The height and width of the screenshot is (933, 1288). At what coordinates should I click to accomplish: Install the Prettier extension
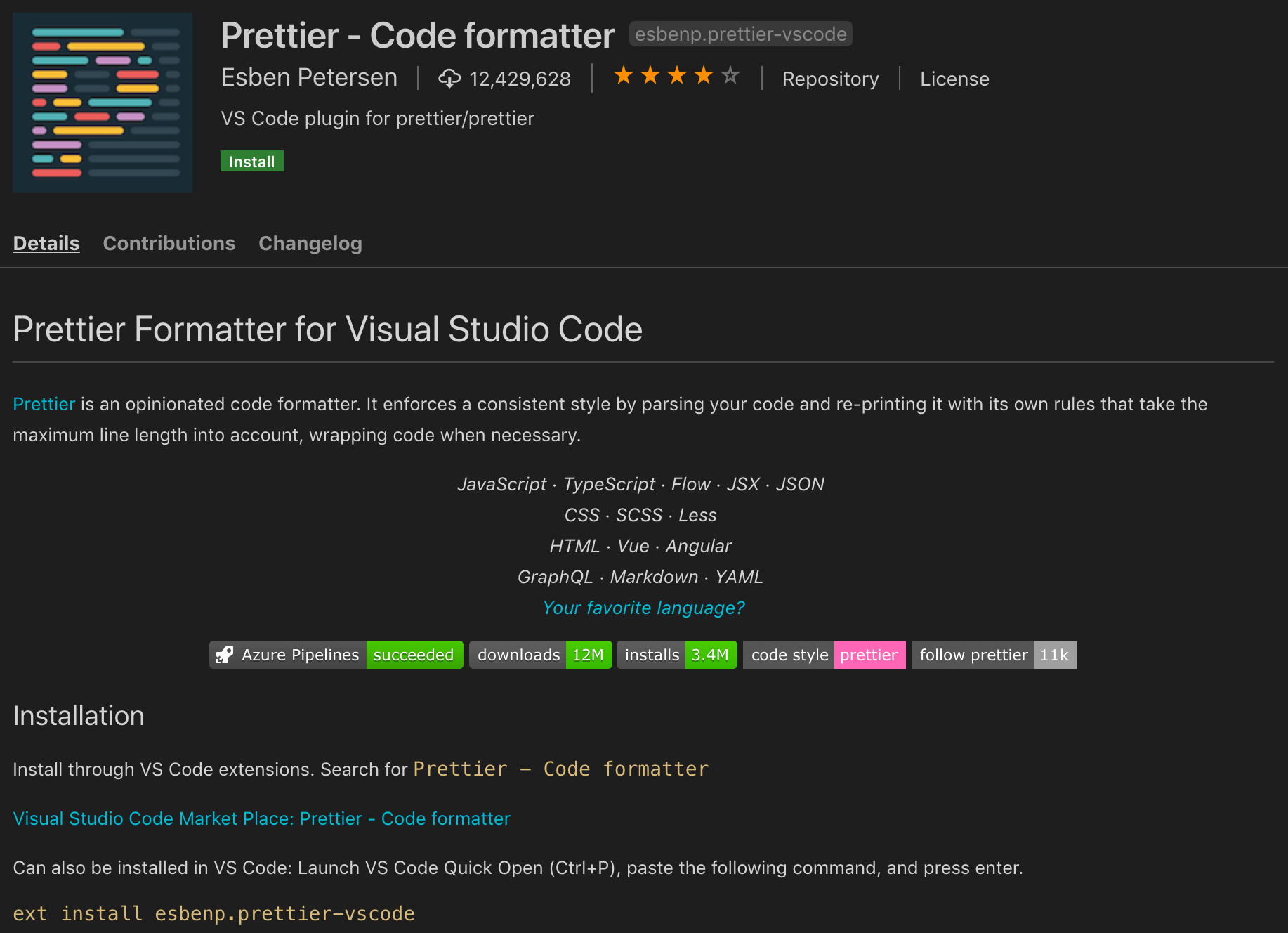(252, 162)
